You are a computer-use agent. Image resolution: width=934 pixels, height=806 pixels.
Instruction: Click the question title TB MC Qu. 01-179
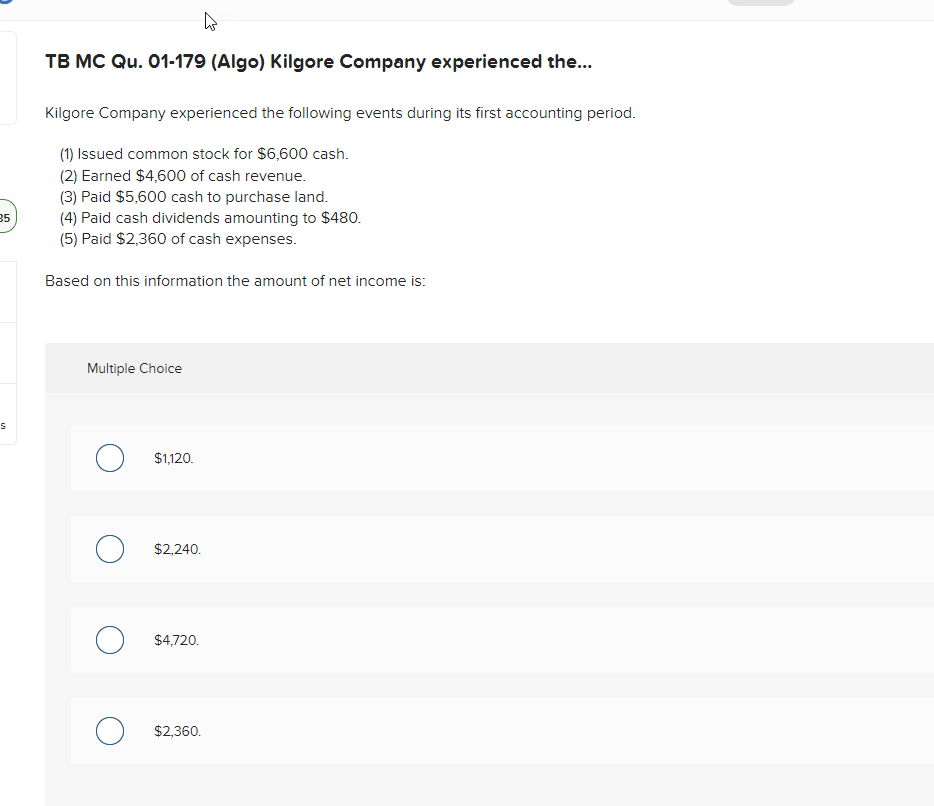point(318,61)
